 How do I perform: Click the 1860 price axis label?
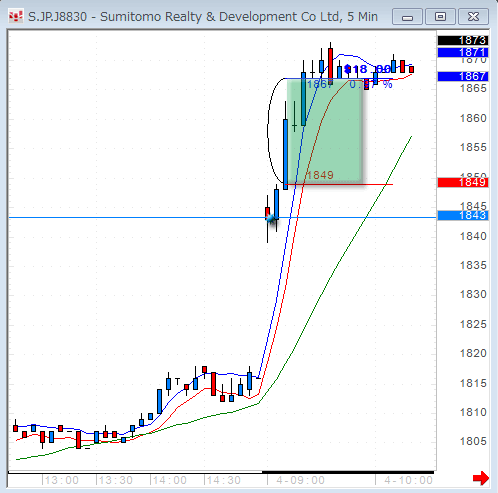click(473, 118)
